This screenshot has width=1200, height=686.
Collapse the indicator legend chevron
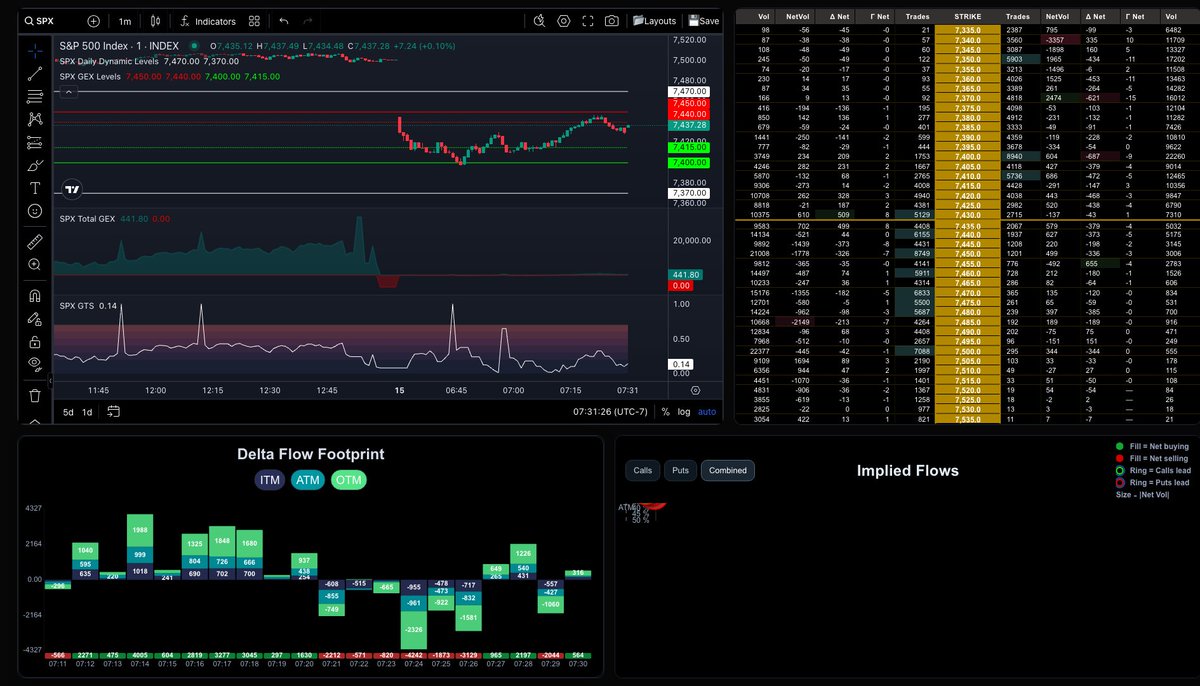coord(69,91)
